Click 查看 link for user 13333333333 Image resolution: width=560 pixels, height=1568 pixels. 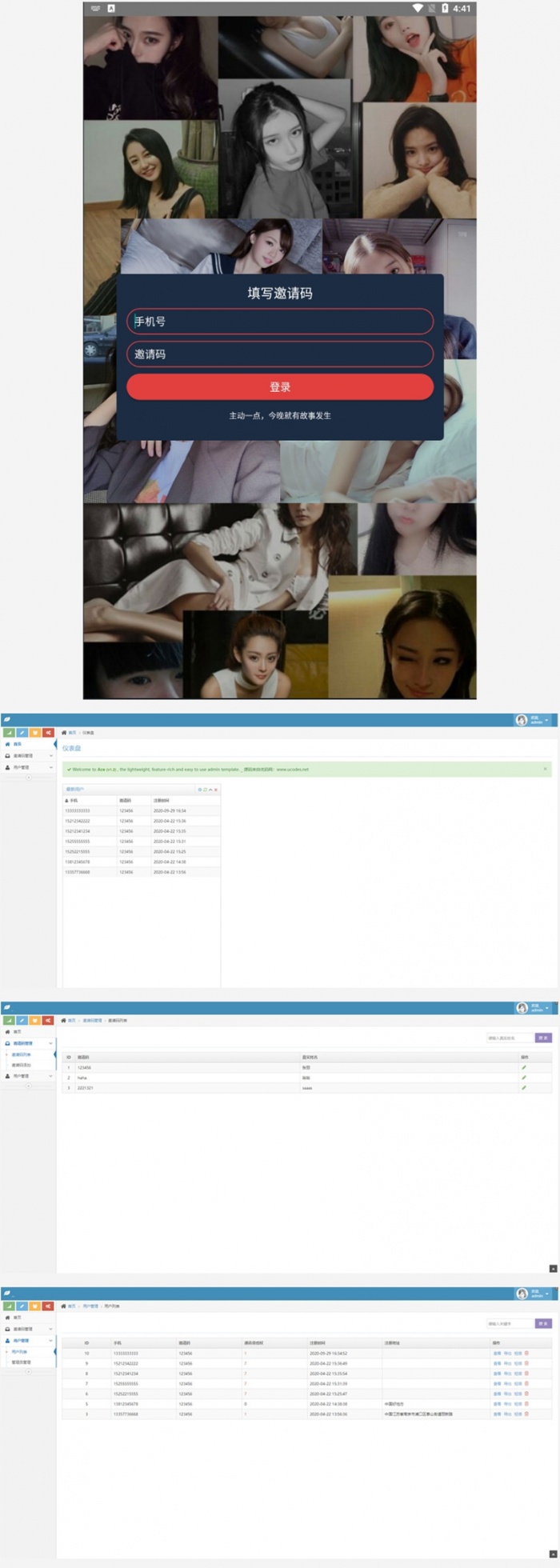[497, 1353]
